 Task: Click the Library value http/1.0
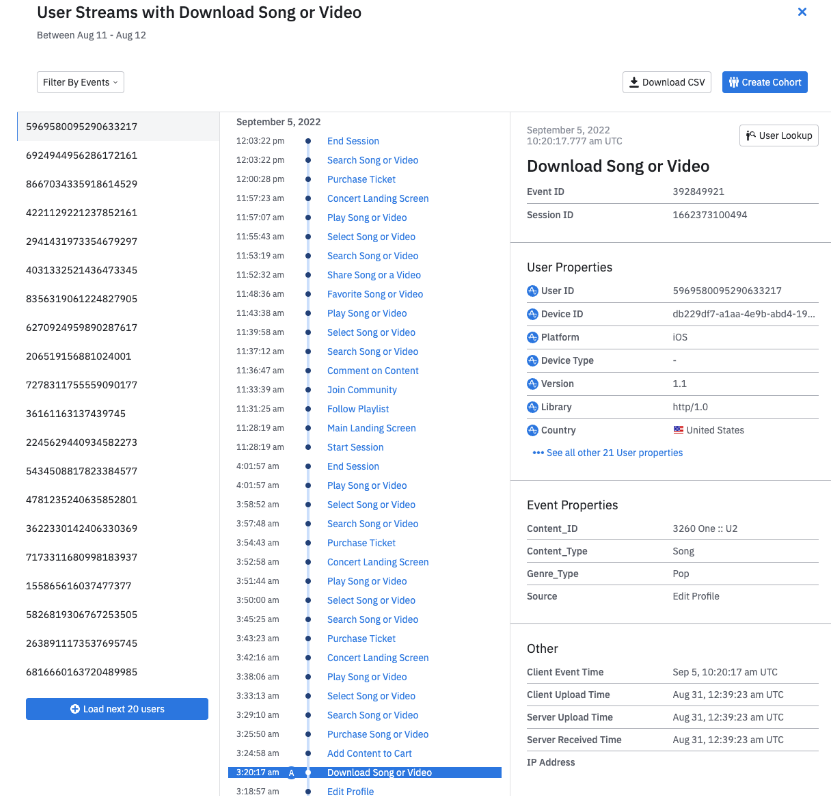coord(690,407)
